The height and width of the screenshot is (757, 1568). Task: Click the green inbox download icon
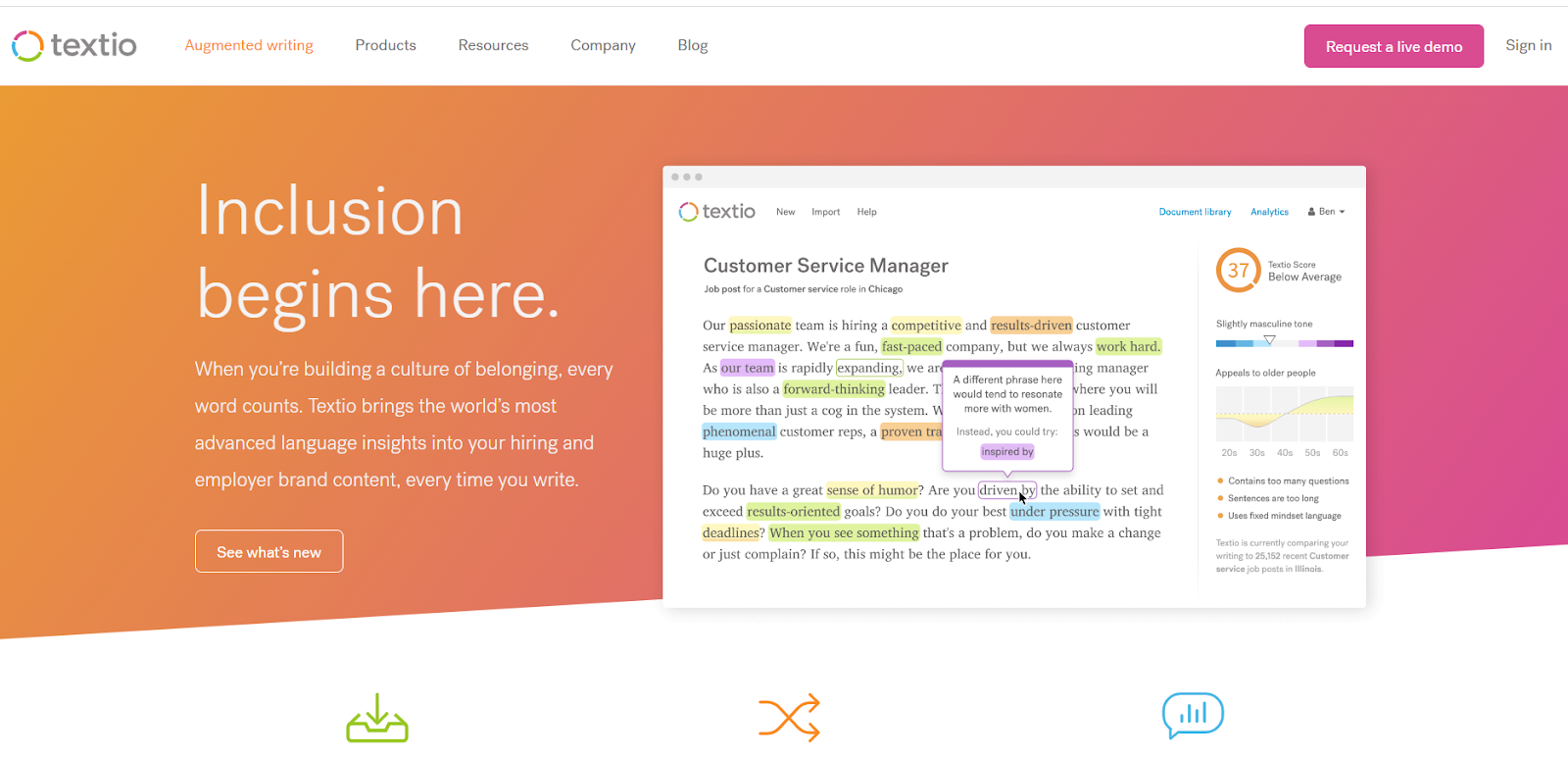(377, 718)
